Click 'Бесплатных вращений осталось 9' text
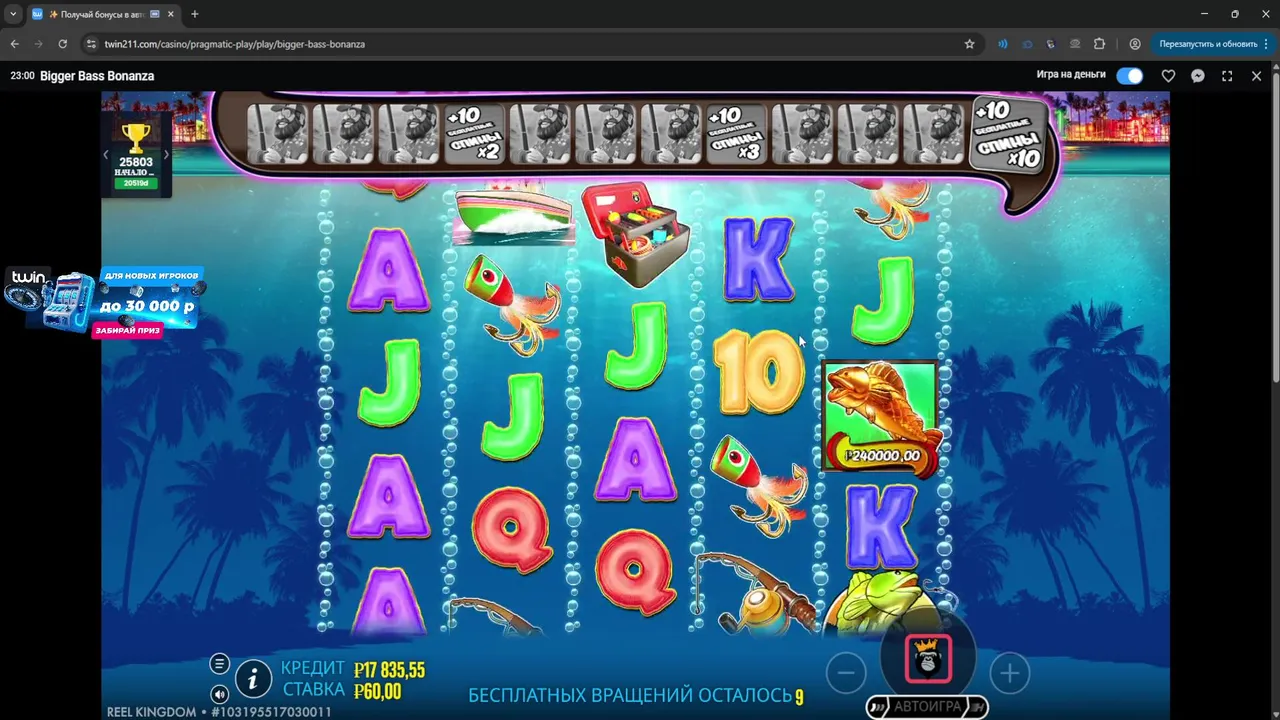The height and width of the screenshot is (720, 1280). 636,696
